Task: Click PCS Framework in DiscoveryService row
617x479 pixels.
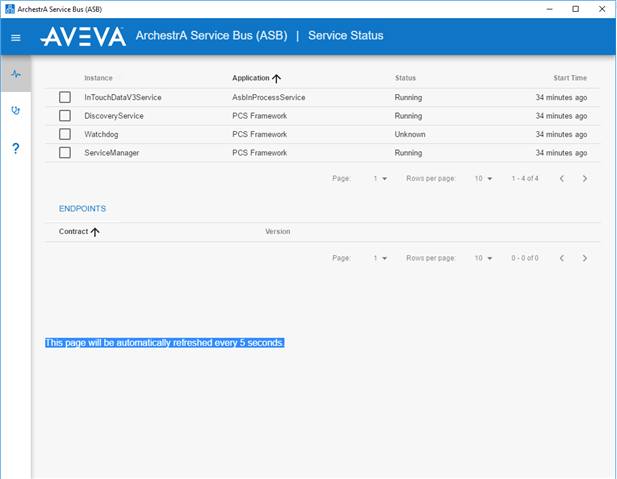Action: [x=259, y=116]
